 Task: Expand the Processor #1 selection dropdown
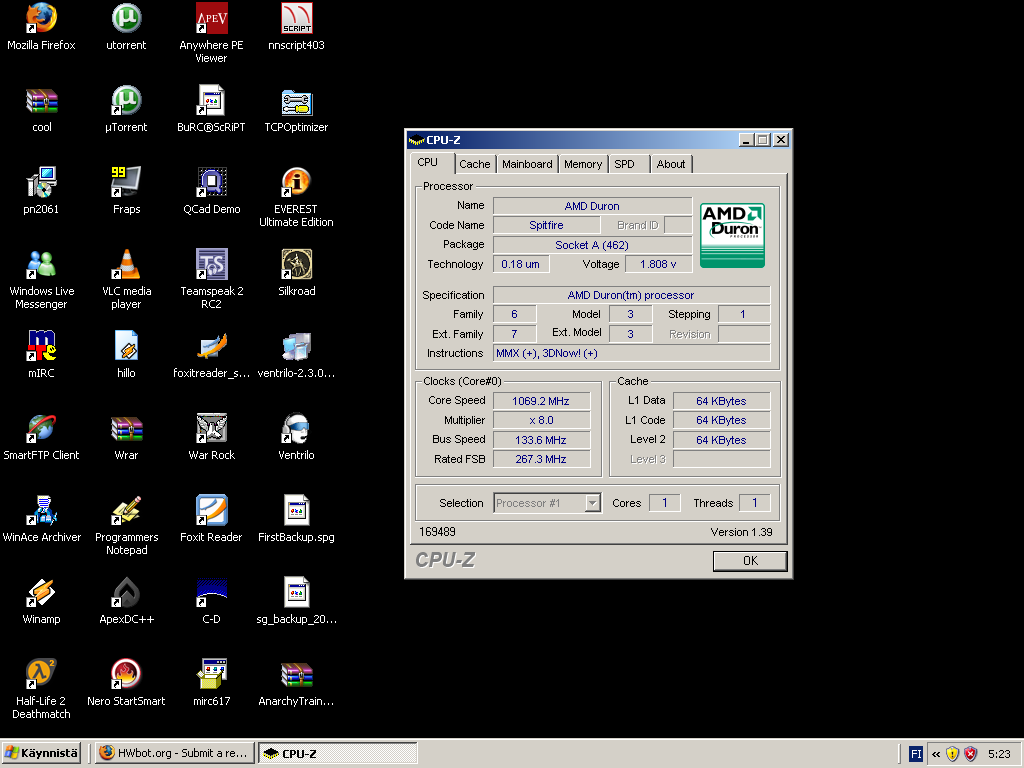pos(592,503)
